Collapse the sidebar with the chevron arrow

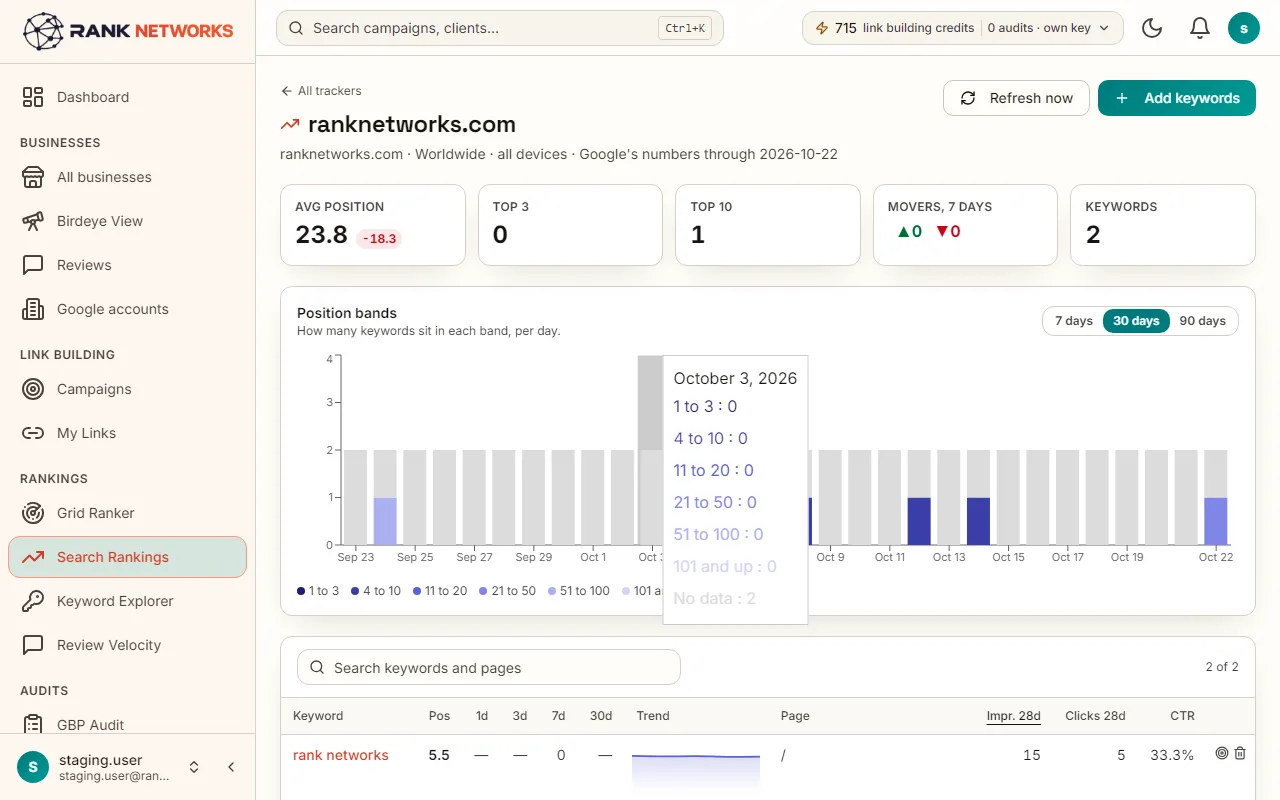[231, 767]
